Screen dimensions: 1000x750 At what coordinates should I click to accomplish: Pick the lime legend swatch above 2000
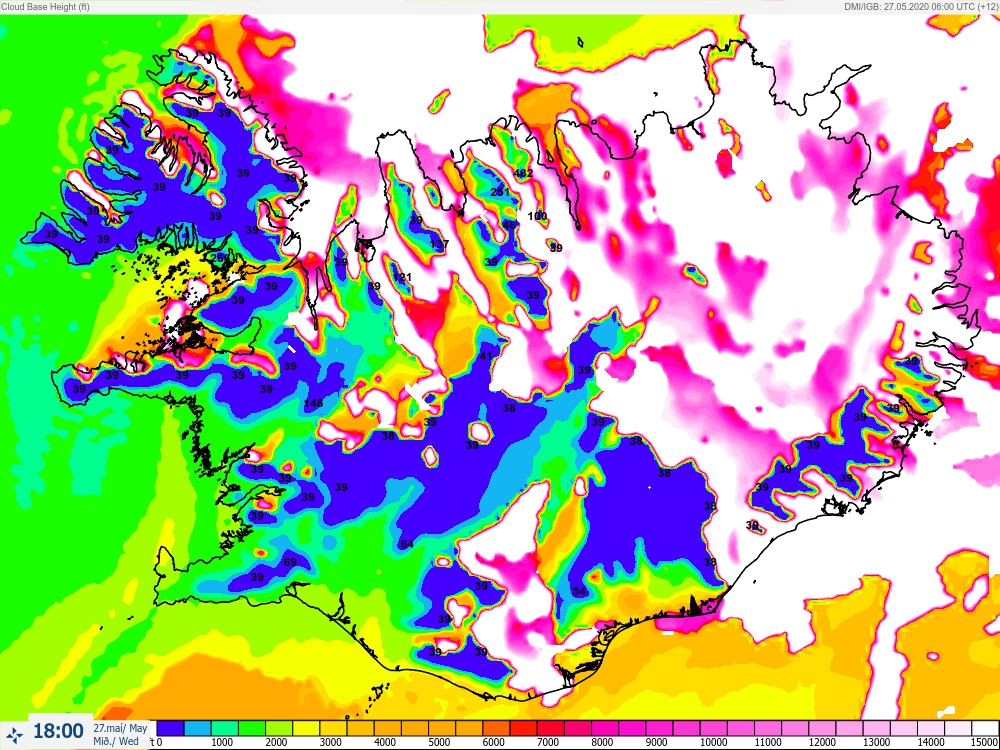click(x=279, y=728)
